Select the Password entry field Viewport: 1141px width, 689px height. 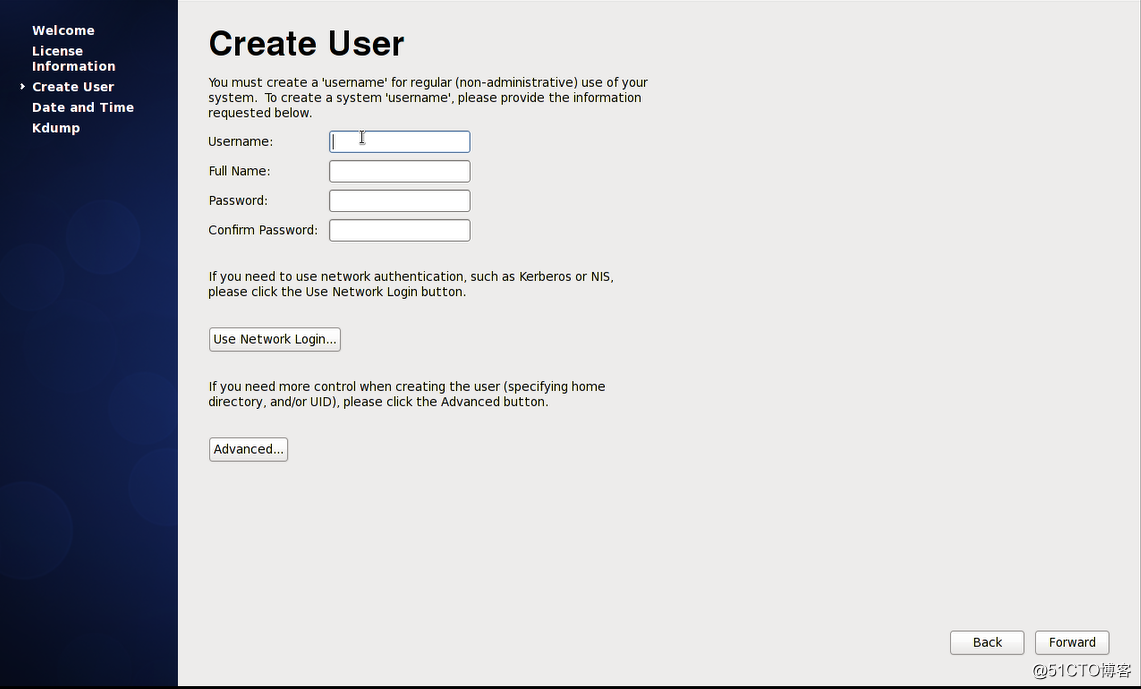399,201
